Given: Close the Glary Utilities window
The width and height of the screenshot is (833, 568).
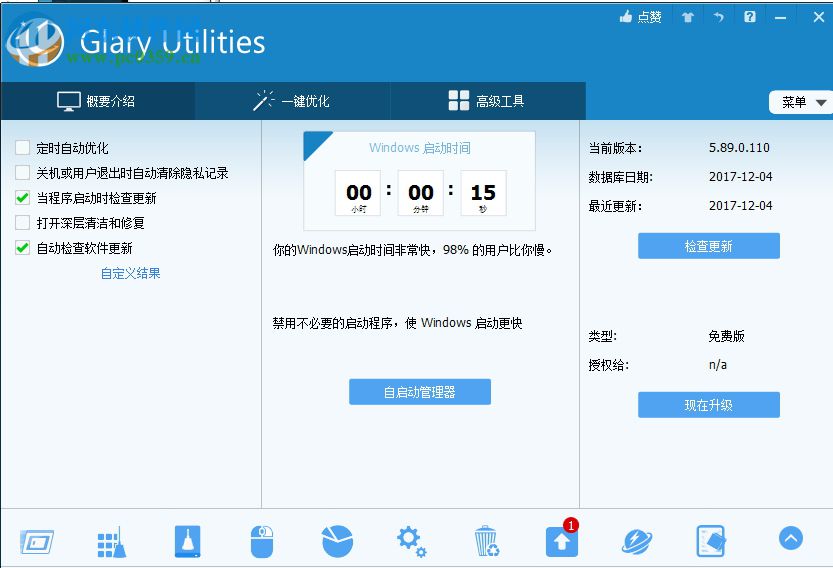Looking at the screenshot, I should [x=819, y=17].
